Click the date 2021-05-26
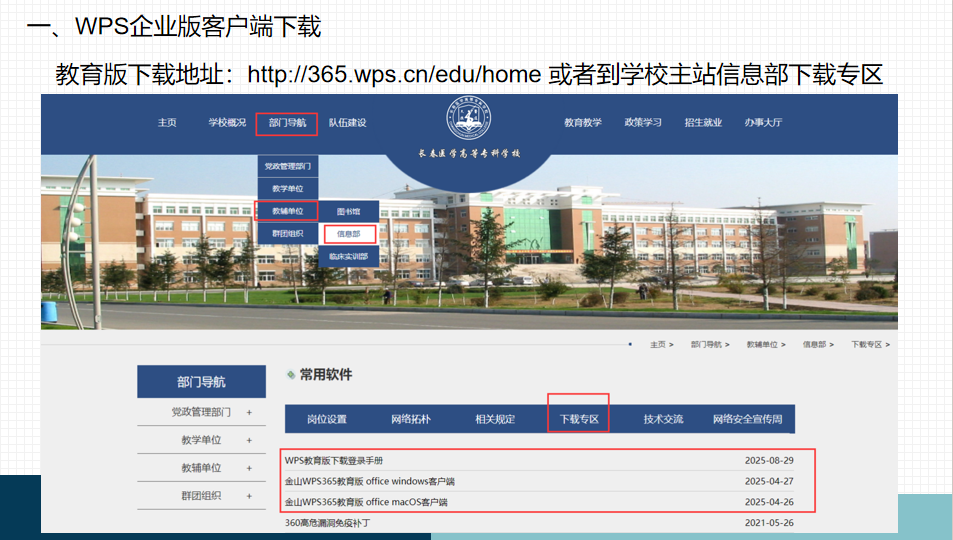 tap(769, 522)
